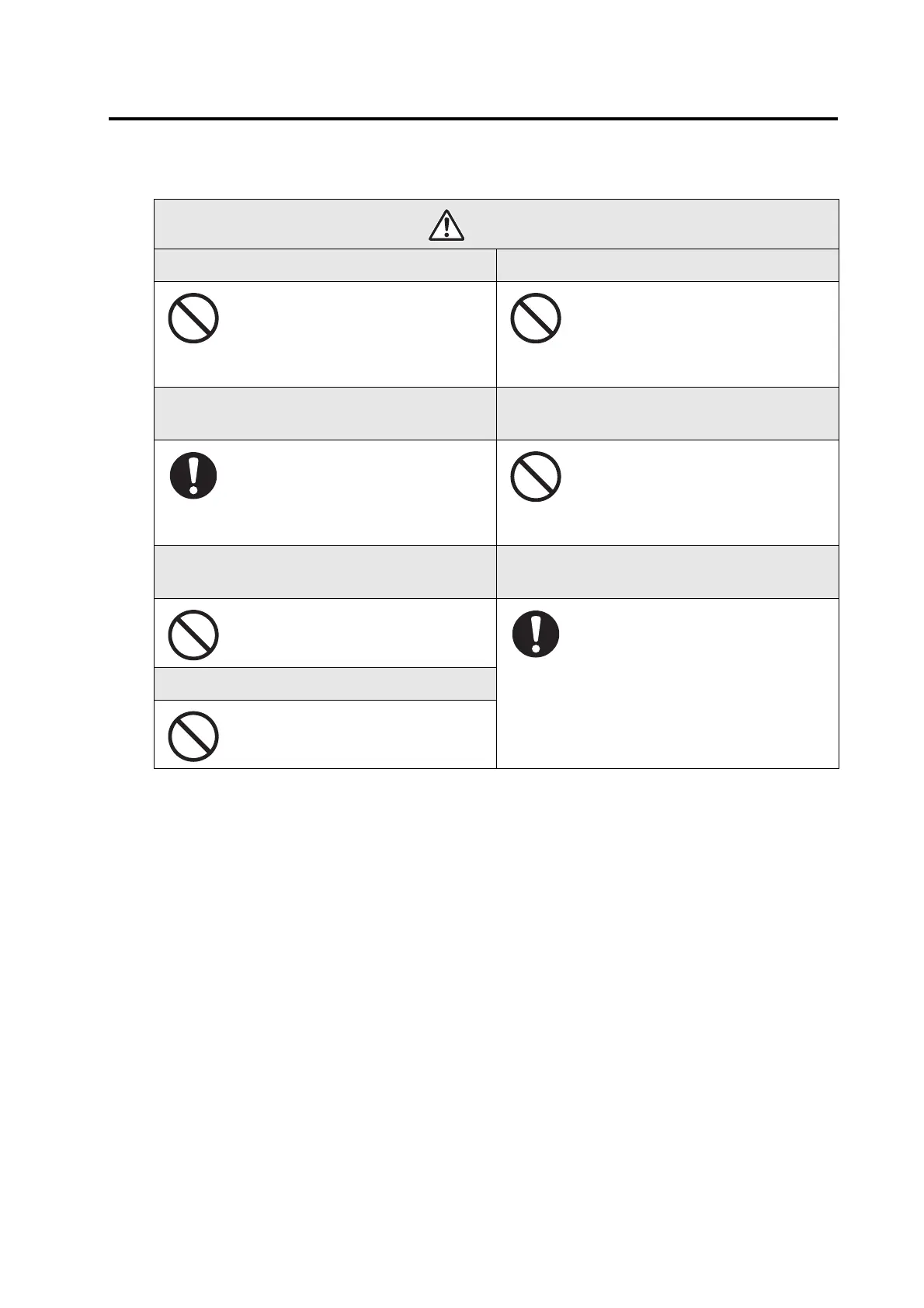Click the right-column mandatory exclamation icon in tall cell
This screenshot has width=924, height=1308.
(x=536, y=635)
